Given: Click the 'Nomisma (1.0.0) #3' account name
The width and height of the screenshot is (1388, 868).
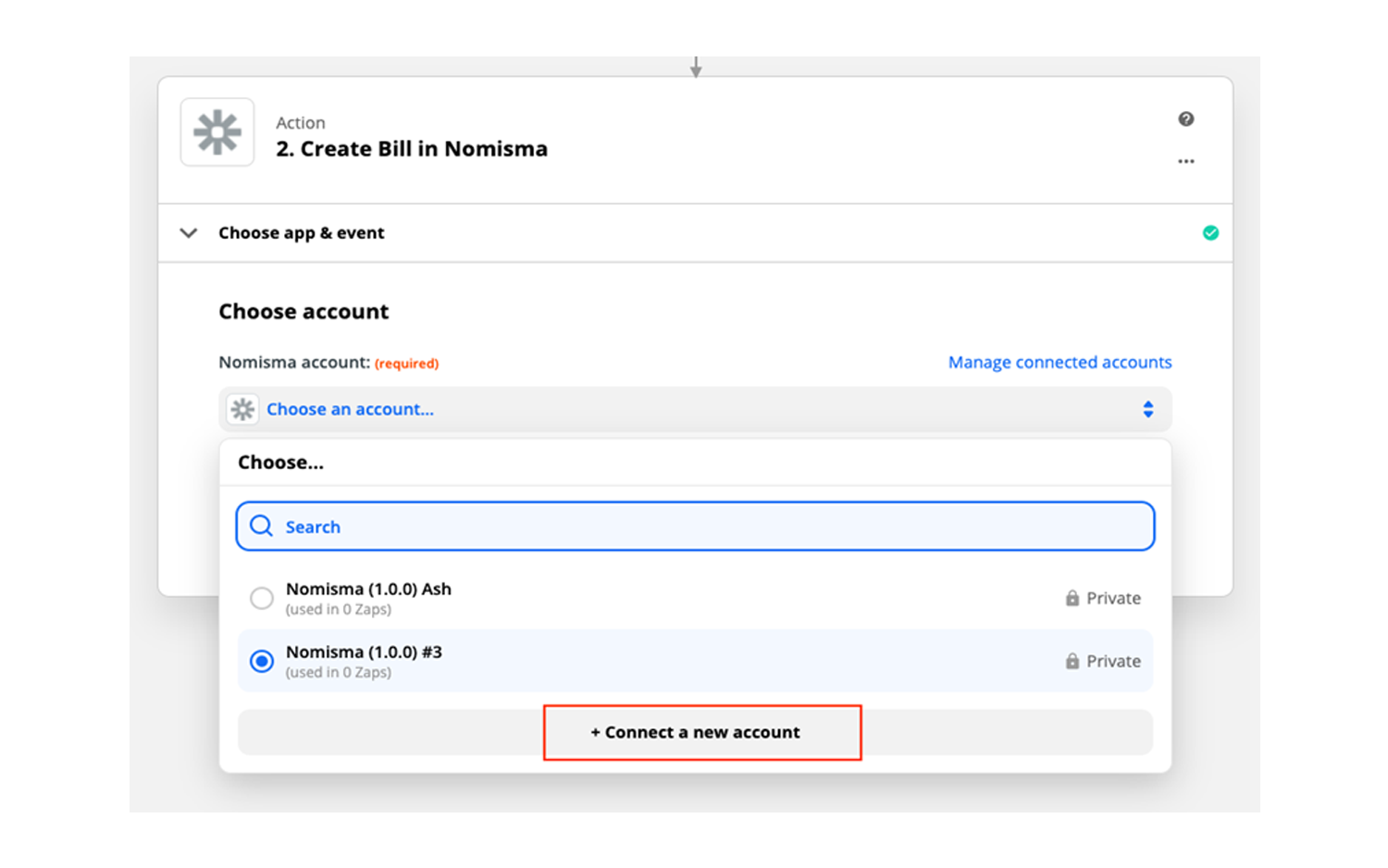Looking at the screenshot, I should coord(364,651).
